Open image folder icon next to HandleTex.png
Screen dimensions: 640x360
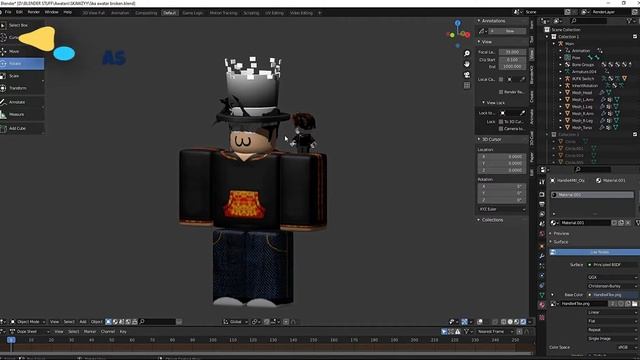(x=635, y=304)
